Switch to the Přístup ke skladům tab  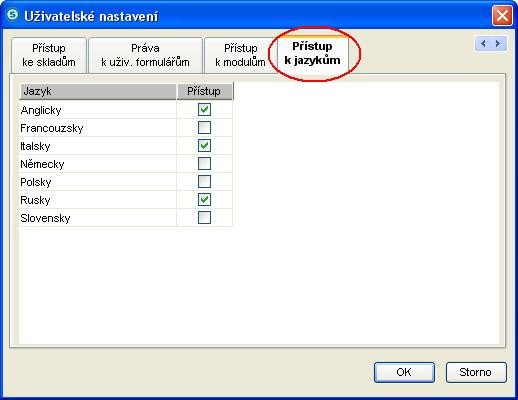(x=49, y=55)
